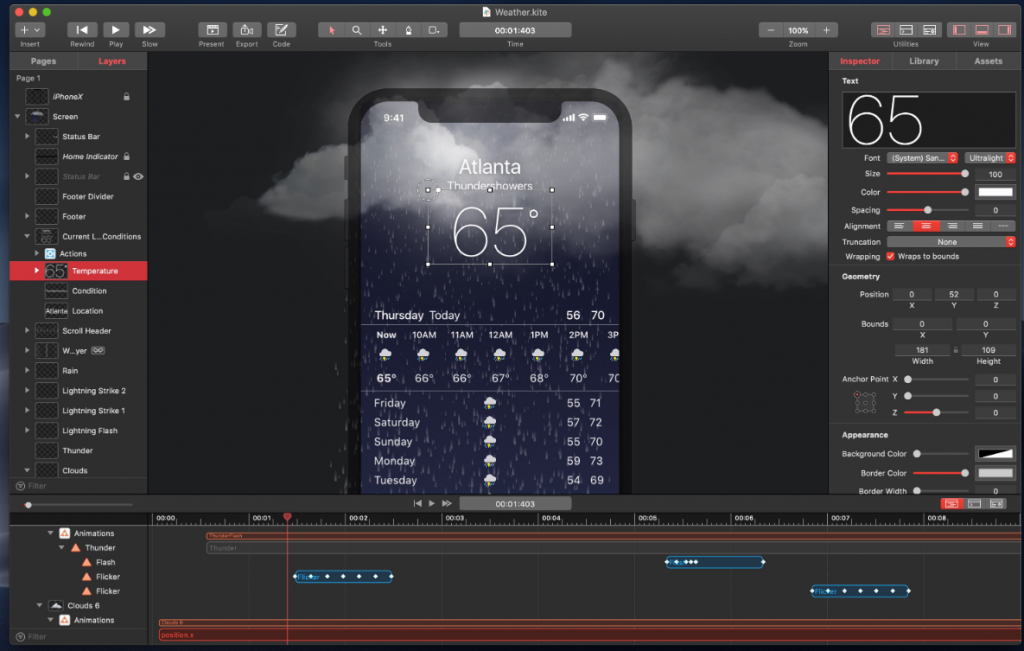Image resolution: width=1024 pixels, height=651 pixels.
Task: Click the console icon in toolbar Utilities
Action: (906, 30)
